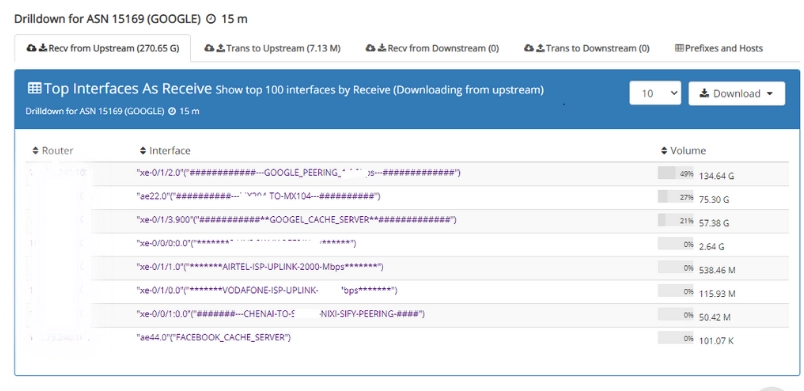The image size is (804, 391).
Task: Click the 50.42 M volume value
Action: 714,317
